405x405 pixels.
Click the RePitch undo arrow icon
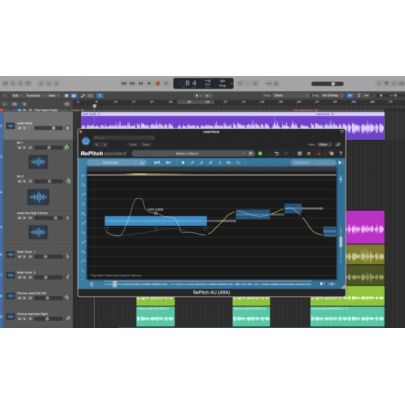point(276,153)
